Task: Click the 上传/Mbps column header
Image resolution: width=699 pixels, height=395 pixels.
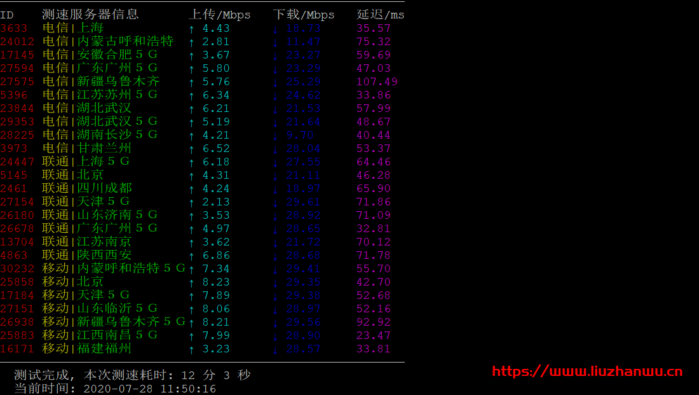Action: (x=220, y=15)
